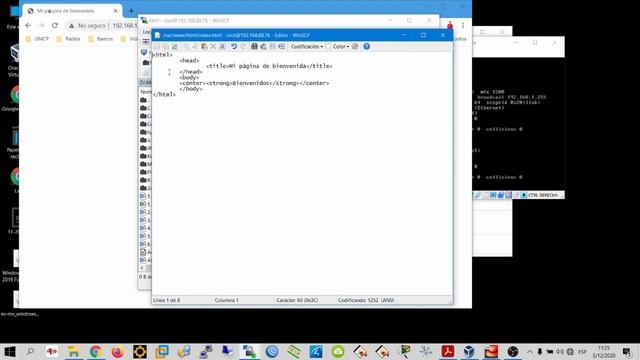The height and width of the screenshot is (360, 640).
Task: Switch to Chrome from the taskbar
Action: pos(96,351)
